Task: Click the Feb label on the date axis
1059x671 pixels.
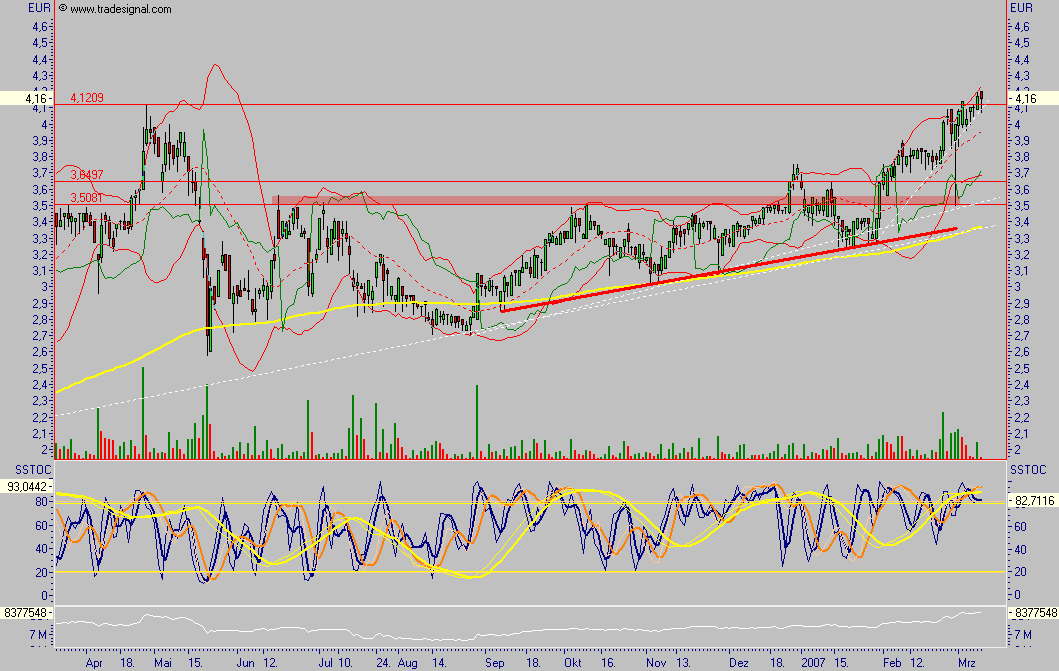Action: click(x=892, y=663)
